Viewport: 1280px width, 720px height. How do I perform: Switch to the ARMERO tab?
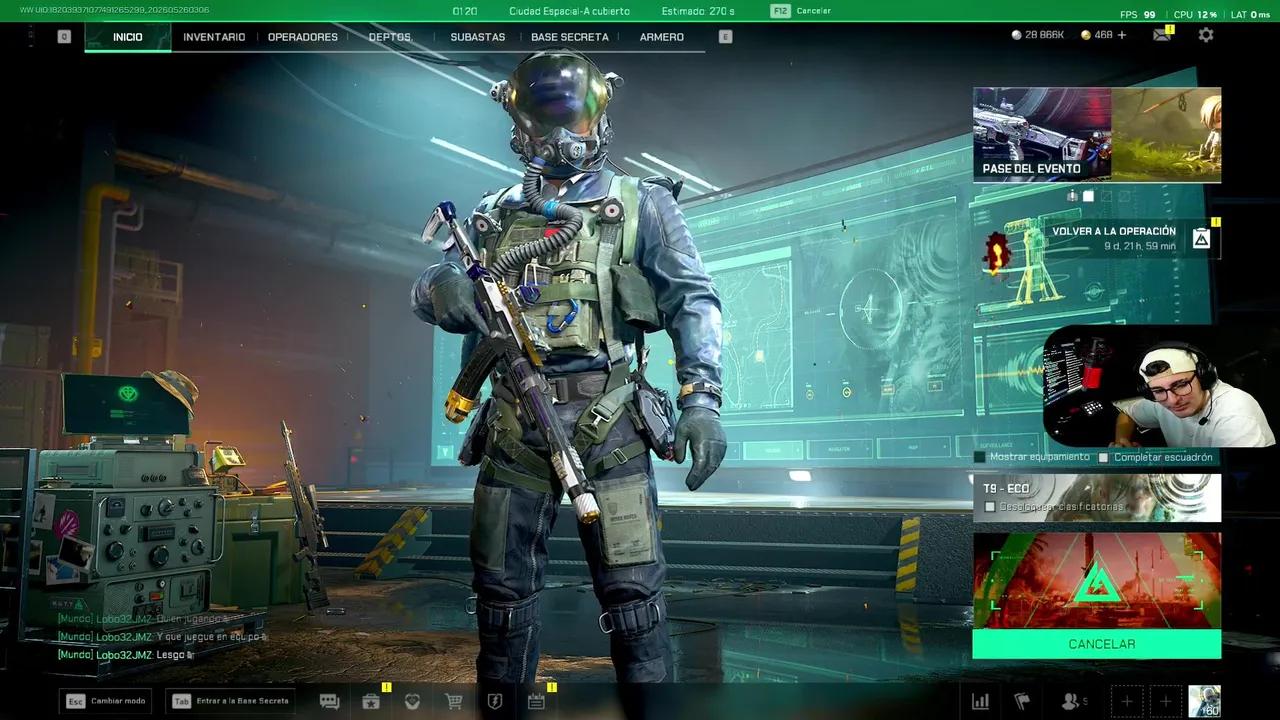[662, 37]
